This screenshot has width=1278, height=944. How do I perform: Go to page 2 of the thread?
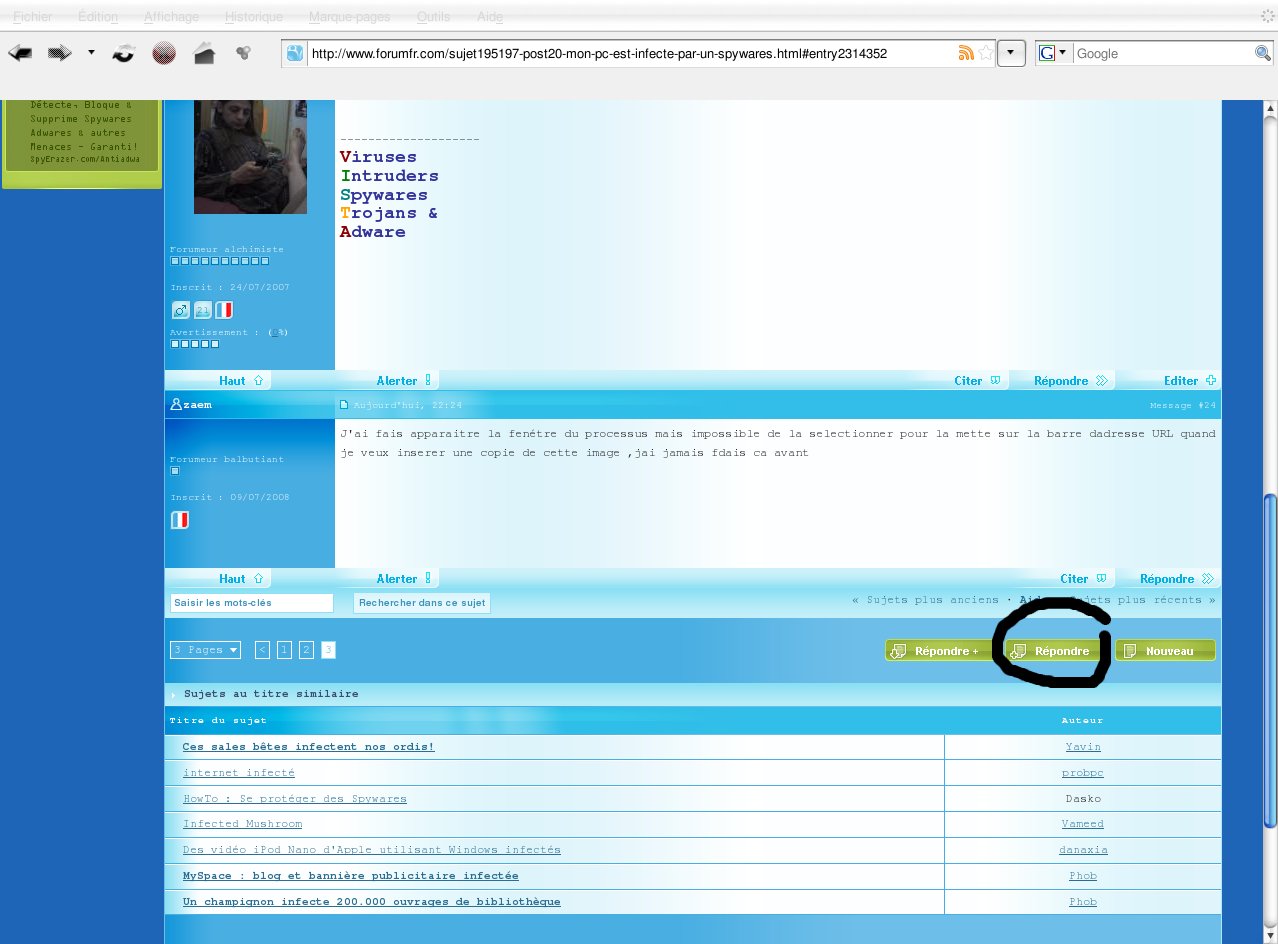(x=307, y=650)
